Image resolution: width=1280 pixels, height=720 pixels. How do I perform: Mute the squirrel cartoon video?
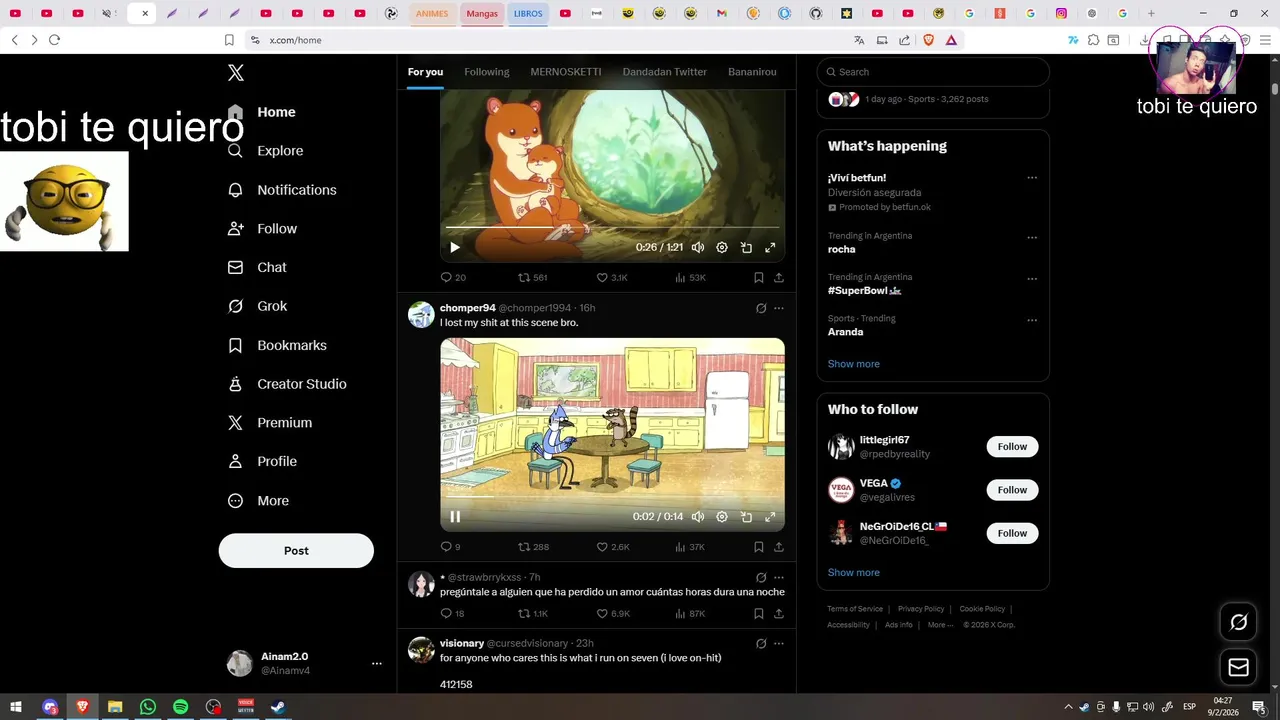(698, 248)
